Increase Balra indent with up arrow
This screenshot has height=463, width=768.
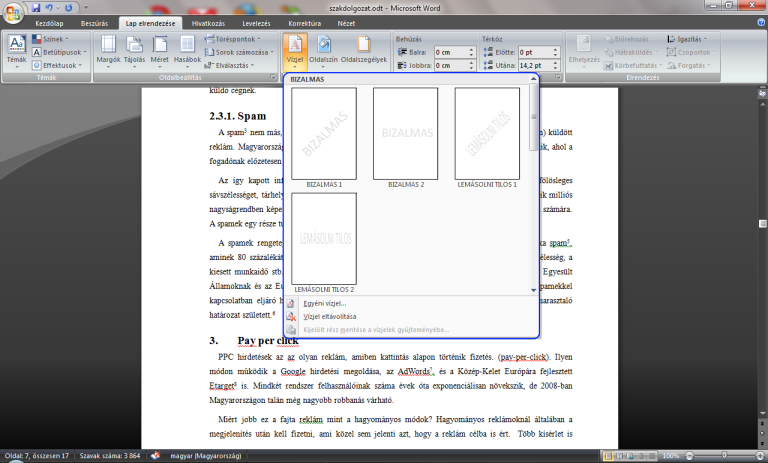[472, 49]
